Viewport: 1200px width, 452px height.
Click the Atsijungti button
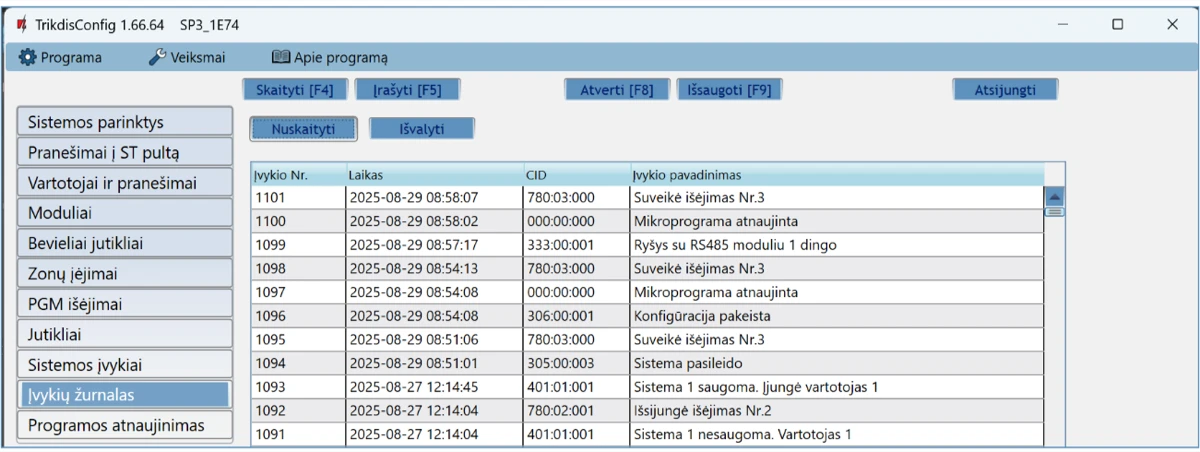pos(1005,90)
